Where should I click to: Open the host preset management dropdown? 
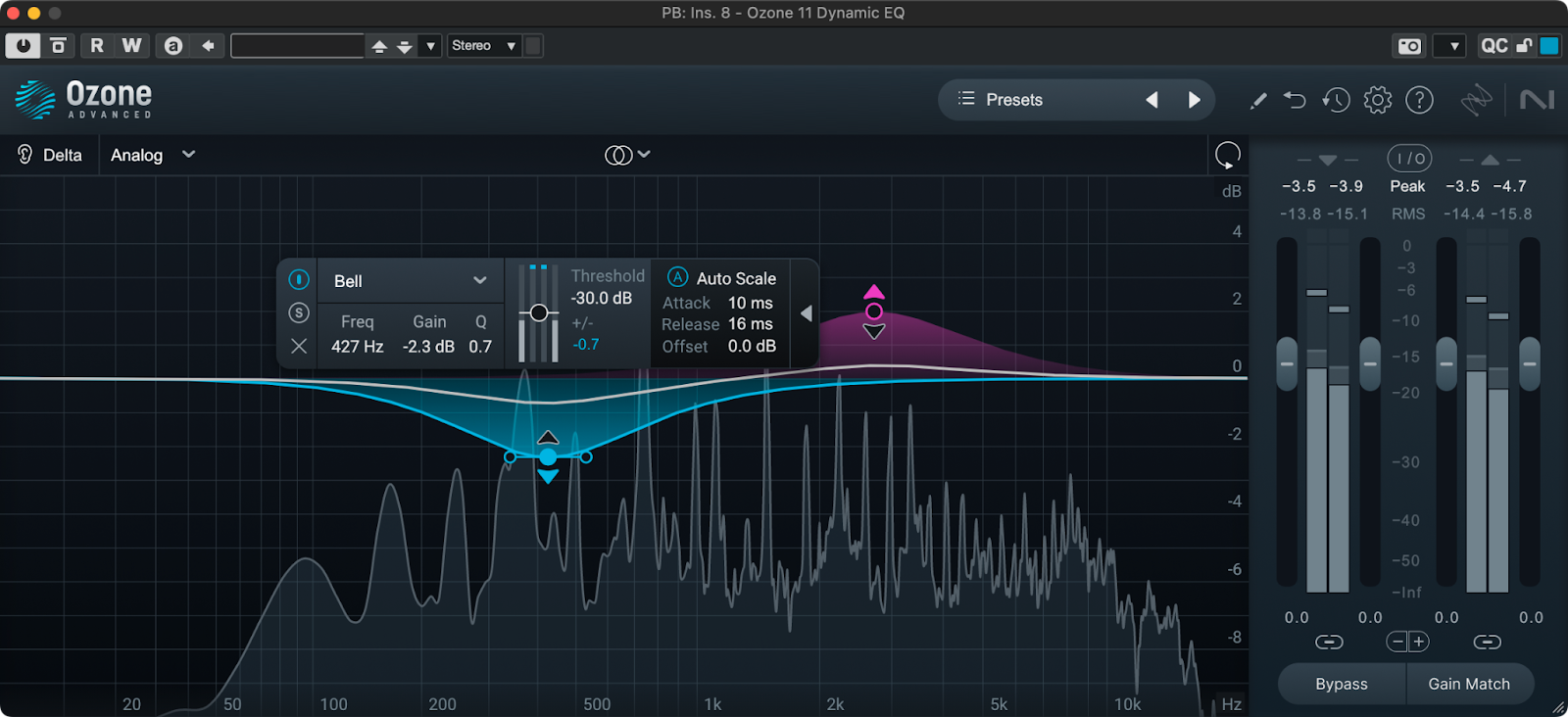point(430,46)
